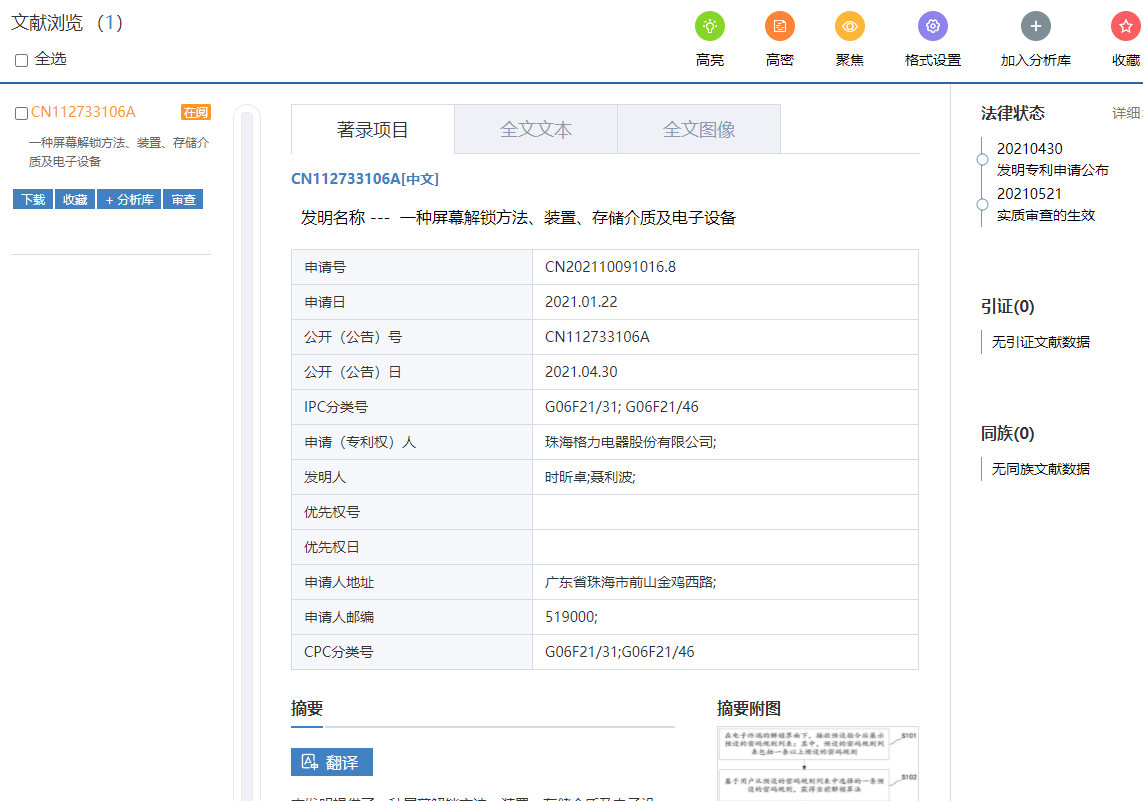Open the CN112733106A[中文] document link
Viewport: 1143px width, 801px height.
(x=365, y=179)
